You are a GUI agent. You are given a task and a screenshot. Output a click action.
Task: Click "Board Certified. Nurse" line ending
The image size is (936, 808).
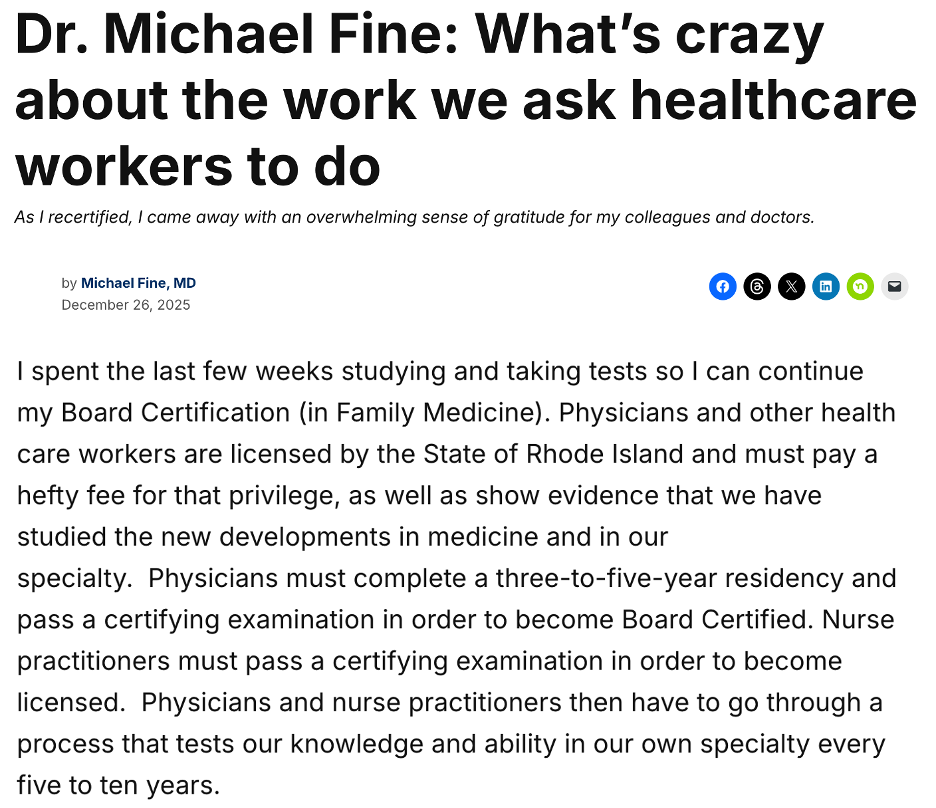tap(758, 620)
